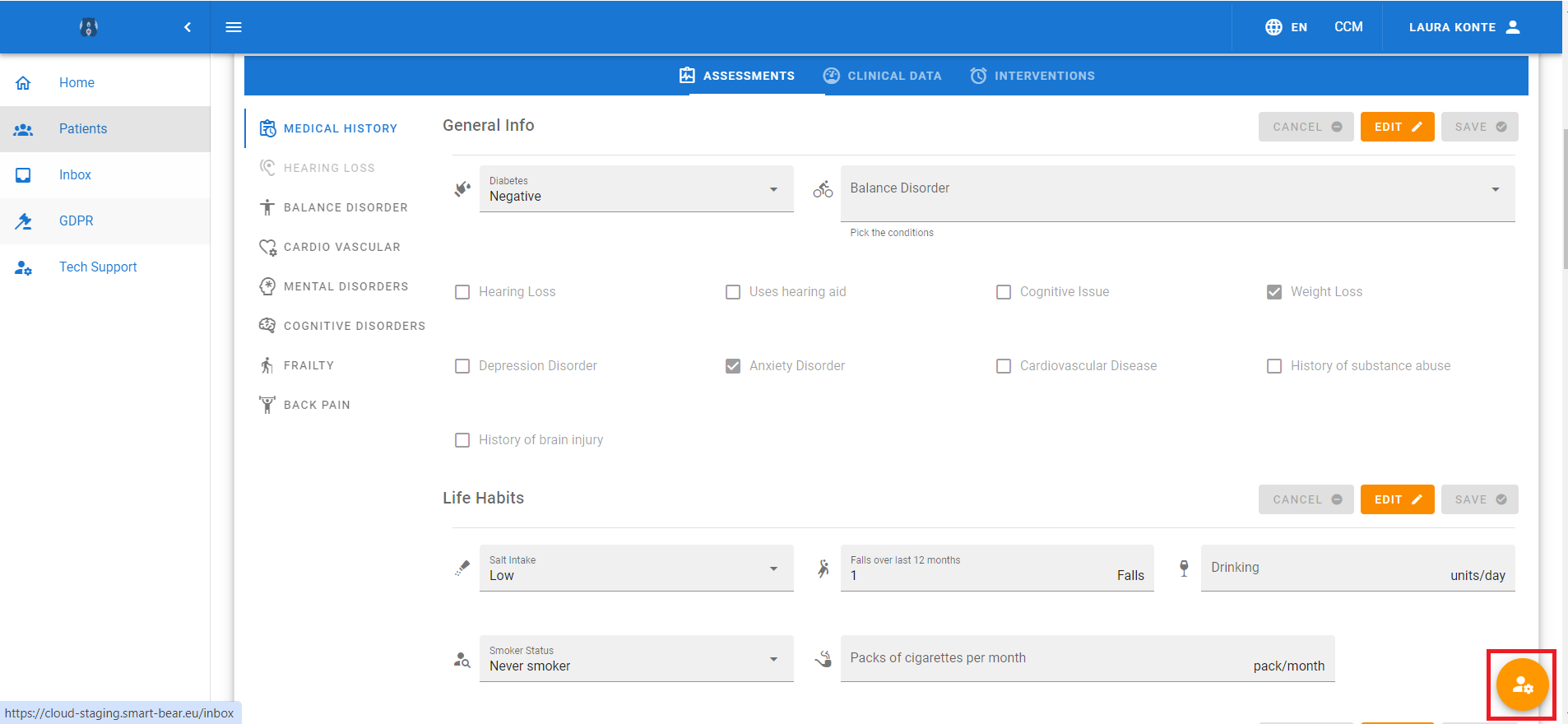Click the Tech Support person-gear icon
The height and width of the screenshot is (724, 1568).
[23, 267]
